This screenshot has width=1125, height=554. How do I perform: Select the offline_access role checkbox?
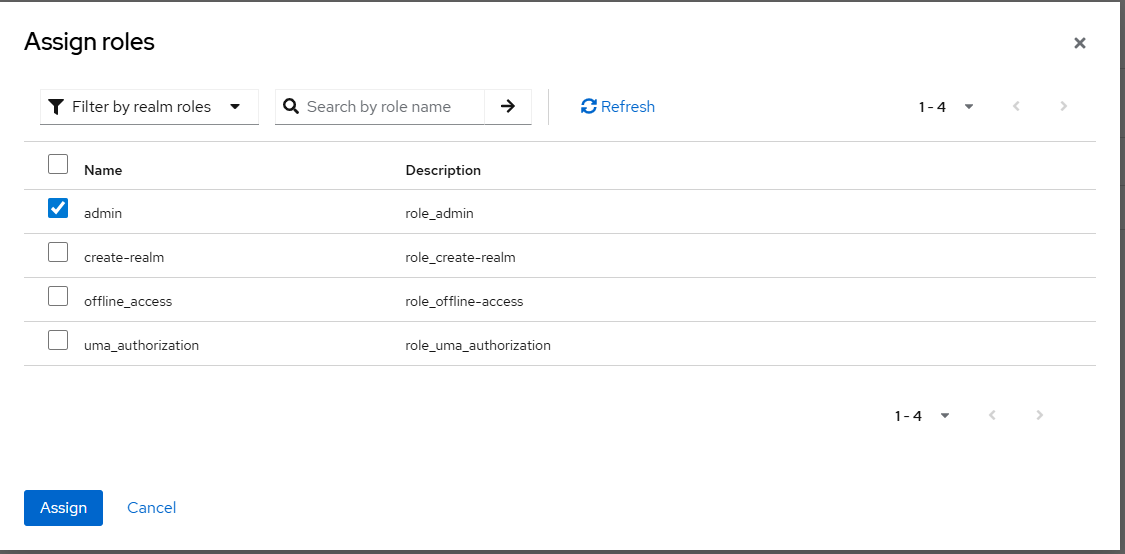[58, 296]
